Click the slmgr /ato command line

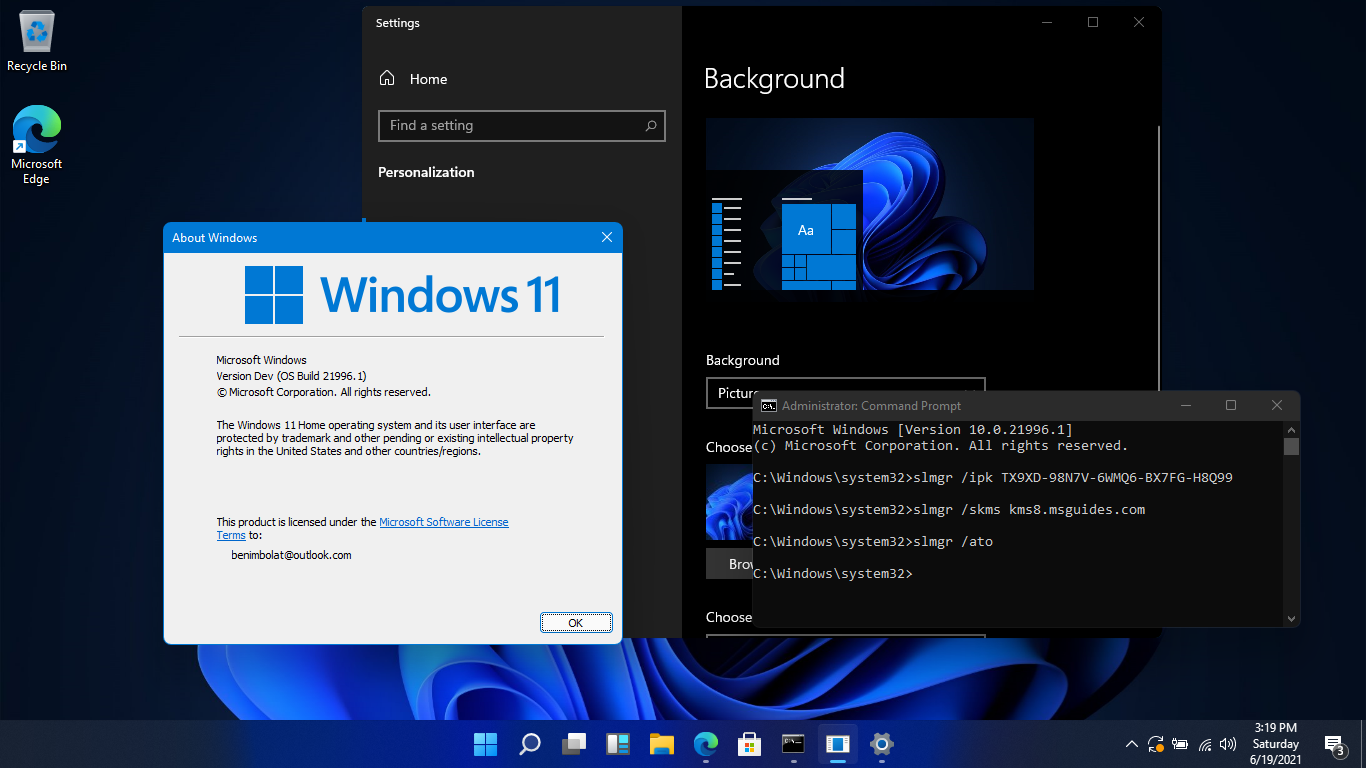(x=873, y=541)
